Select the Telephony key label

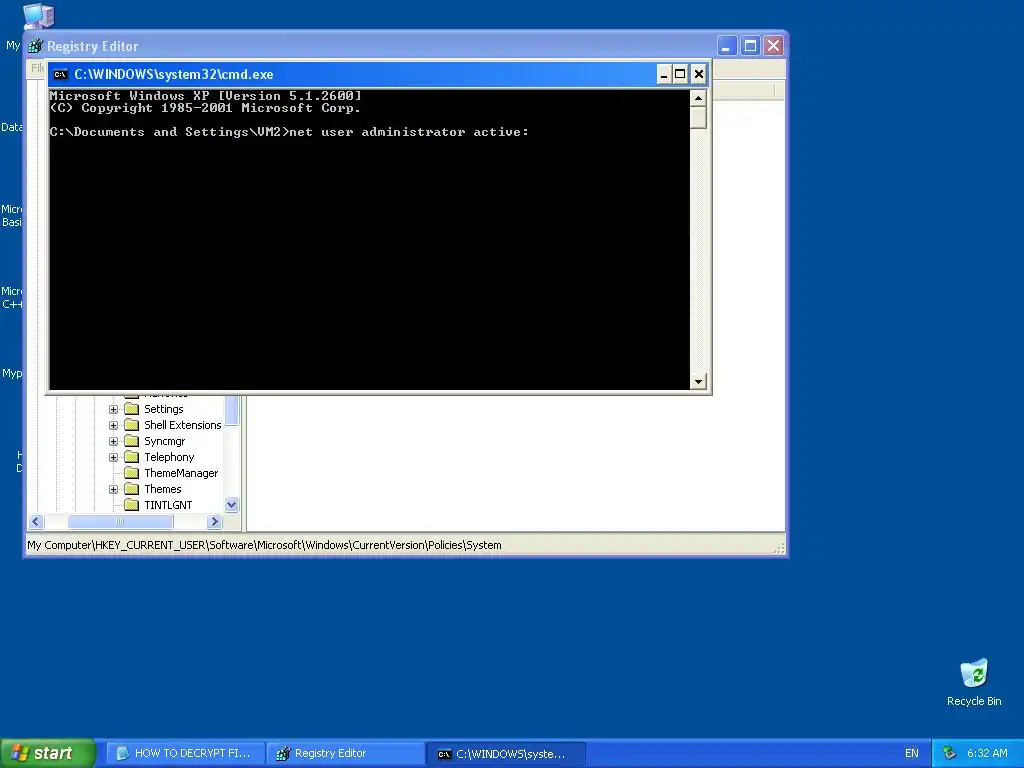point(169,457)
